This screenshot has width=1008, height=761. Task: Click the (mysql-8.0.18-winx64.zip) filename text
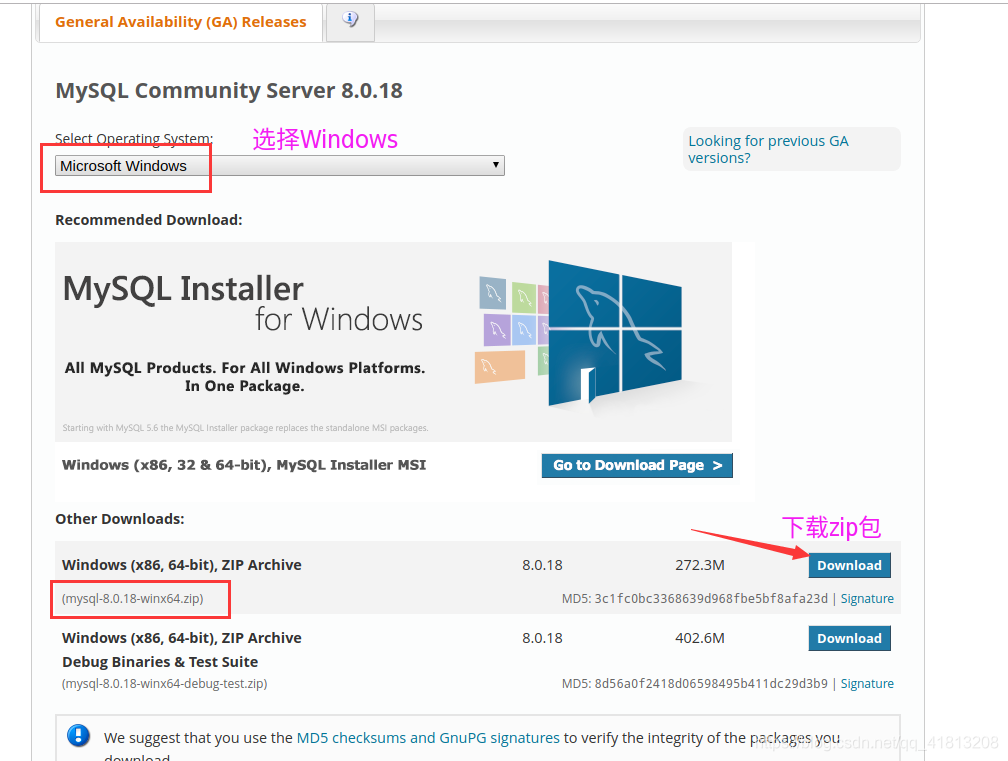pyautogui.click(x=132, y=598)
